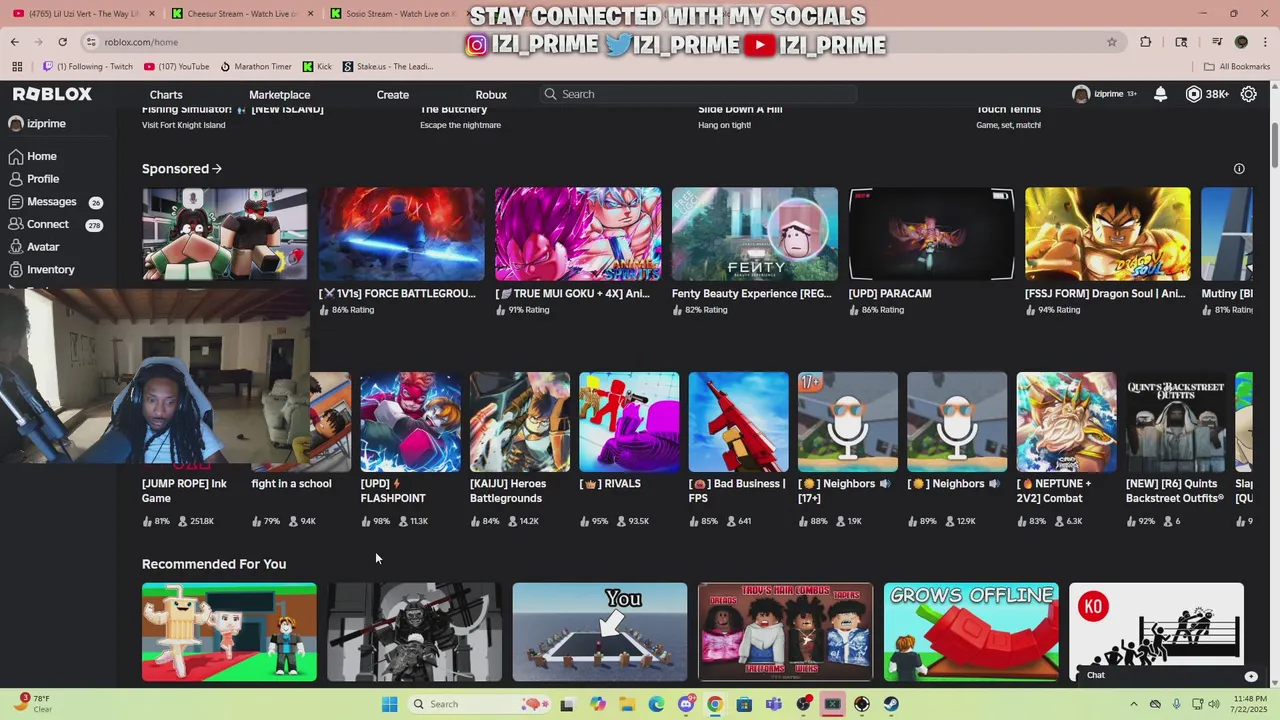The image size is (1280, 720).
Task: Open KAIJU Heroes Battlegrounds thumbnail
Action: (x=520, y=422)
